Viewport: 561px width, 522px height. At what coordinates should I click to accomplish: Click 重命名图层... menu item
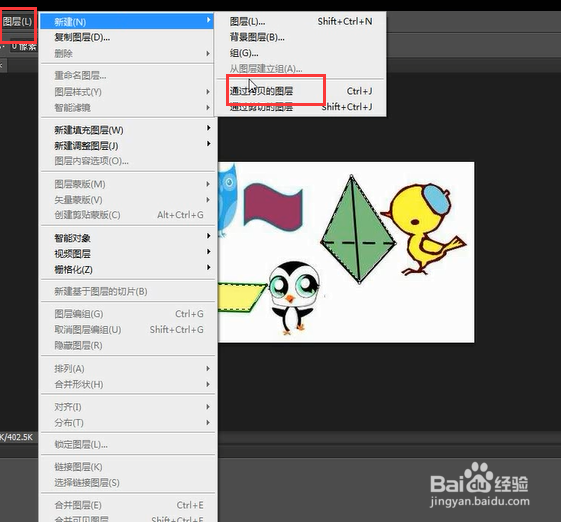click(127, 75)
